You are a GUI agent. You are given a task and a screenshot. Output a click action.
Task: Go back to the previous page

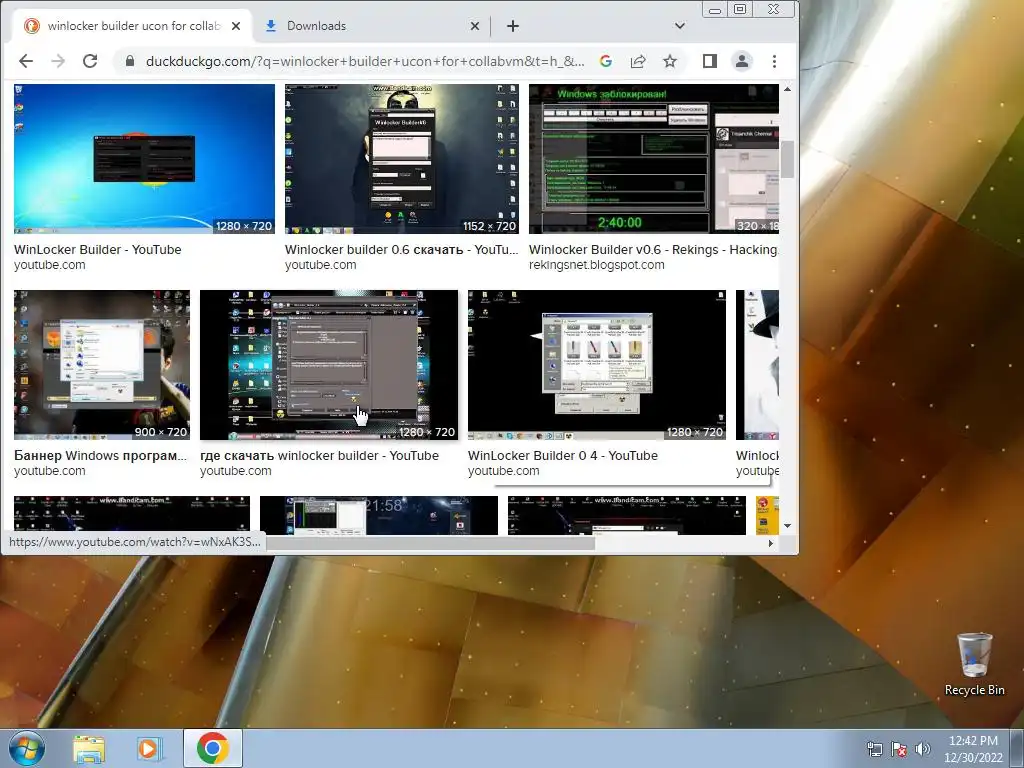click(25, 61)
